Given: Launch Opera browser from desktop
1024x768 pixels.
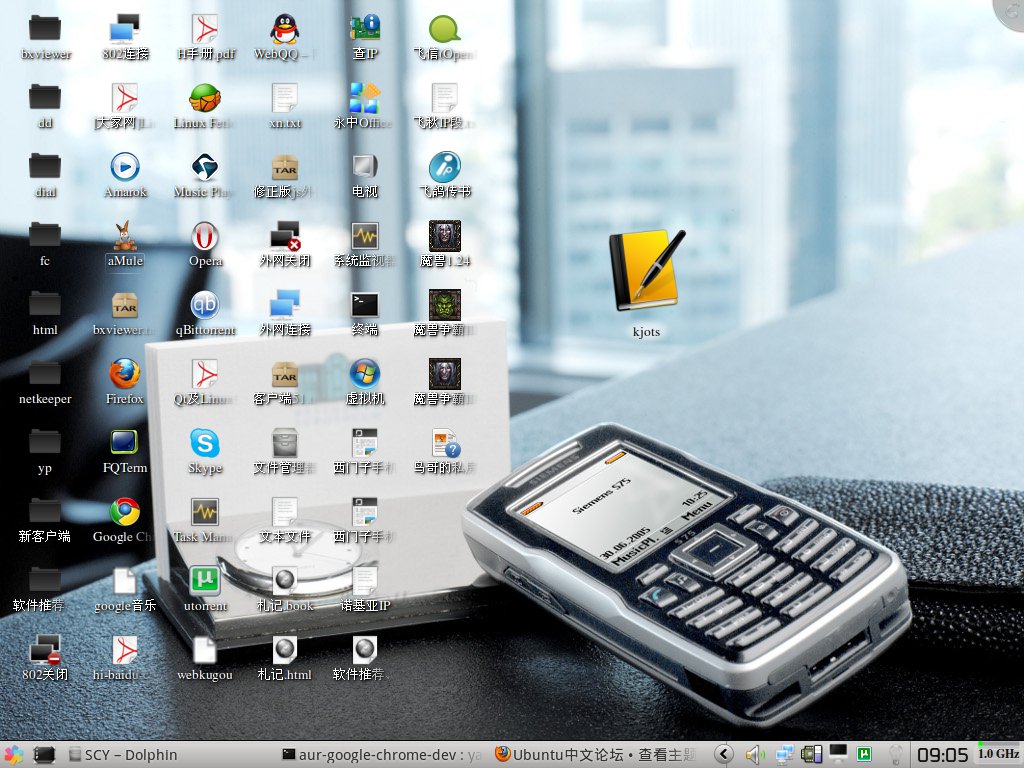Looking at the screenshot, I should (x=205, y=236).
